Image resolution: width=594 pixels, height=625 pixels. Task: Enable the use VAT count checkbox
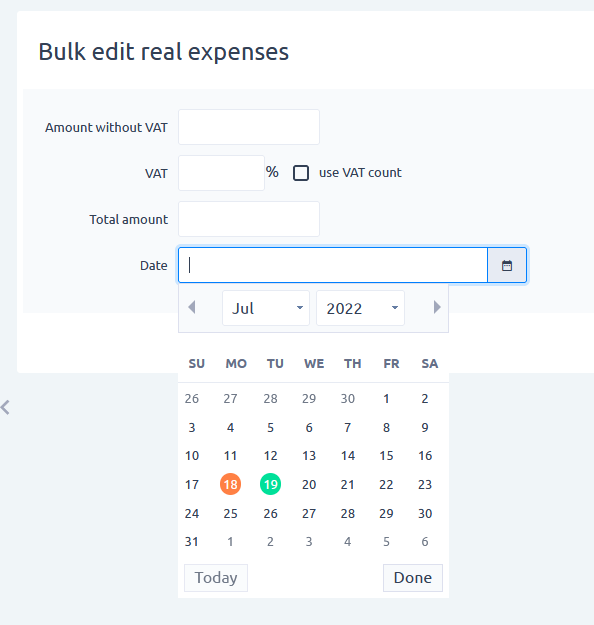pyautogui.click(x=301, y=173)
